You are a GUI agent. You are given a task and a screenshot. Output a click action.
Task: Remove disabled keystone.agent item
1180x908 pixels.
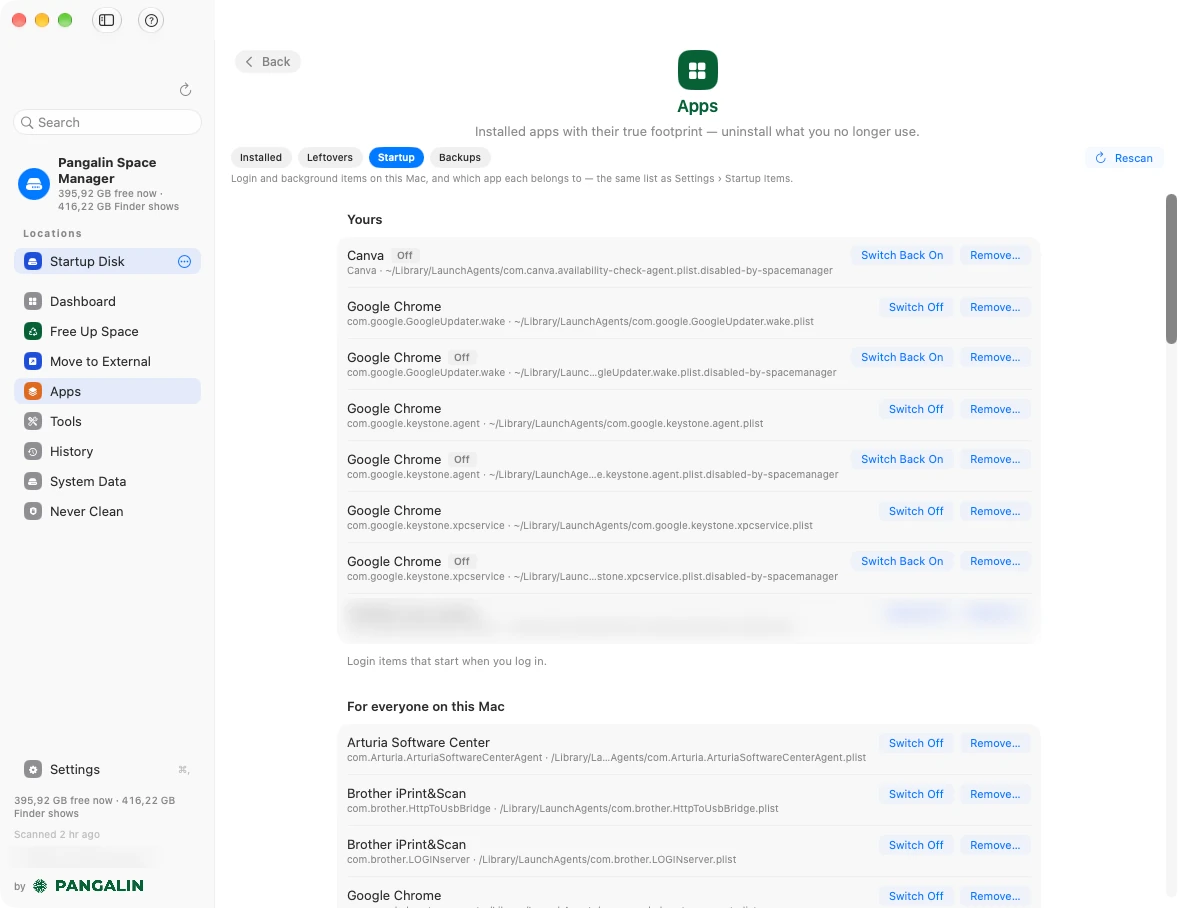point(995,459)
